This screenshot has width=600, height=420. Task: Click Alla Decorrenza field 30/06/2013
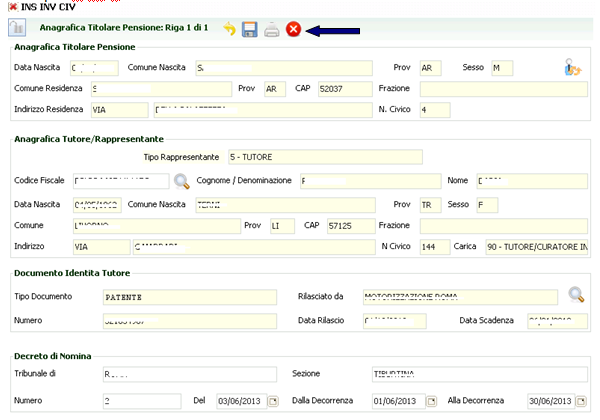click(551, 401)
